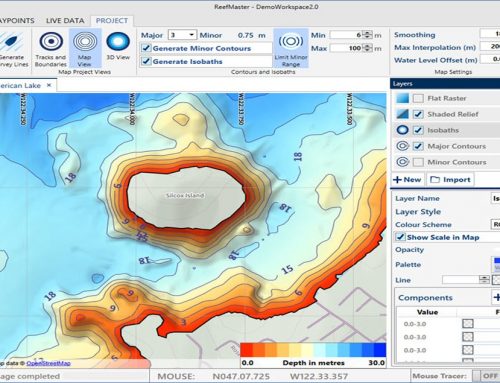Click Flat Raster layer icon
500x383 pixels.
(x=402, y=98)
